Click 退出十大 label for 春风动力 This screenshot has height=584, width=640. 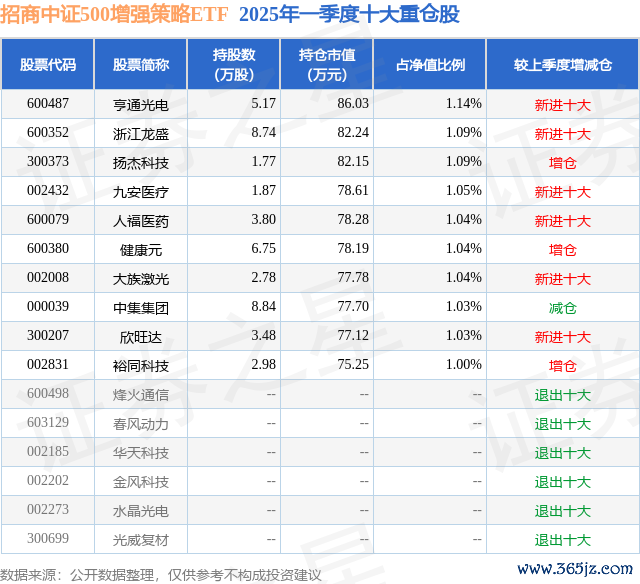562,424
